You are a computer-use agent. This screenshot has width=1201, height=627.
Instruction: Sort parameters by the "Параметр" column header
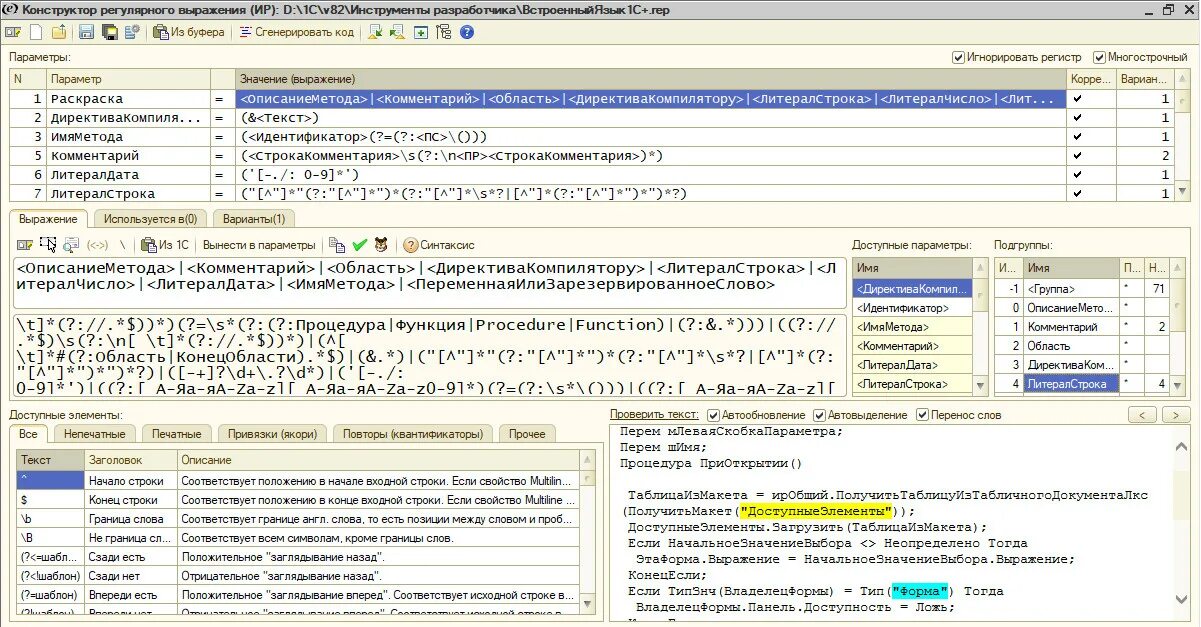127,79
